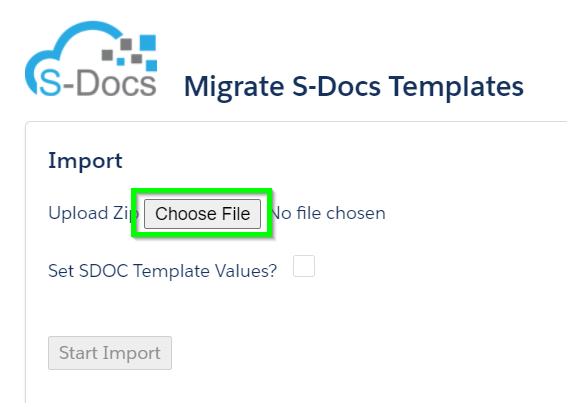Tick the Set SDOC Template Values checkbox
The width and height of the screenshot is (567, 403).
pyautogui.click(x=304, y=266)
